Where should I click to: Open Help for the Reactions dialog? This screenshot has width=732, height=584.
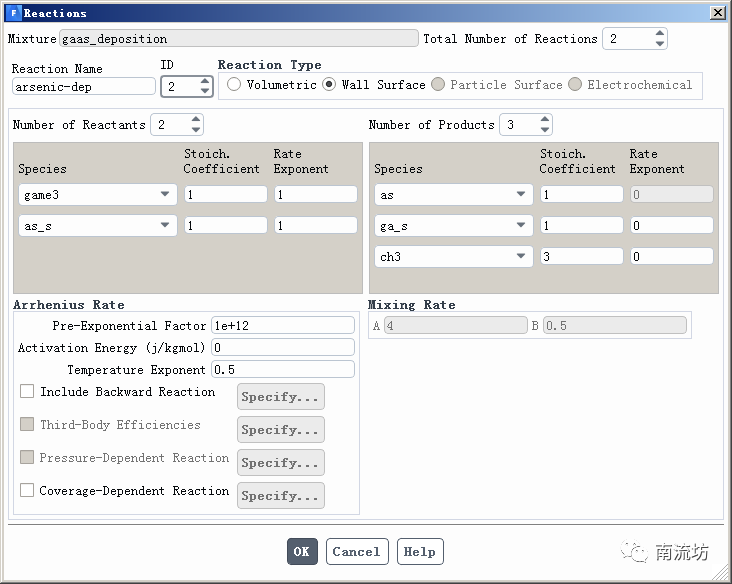pos(419,552)
